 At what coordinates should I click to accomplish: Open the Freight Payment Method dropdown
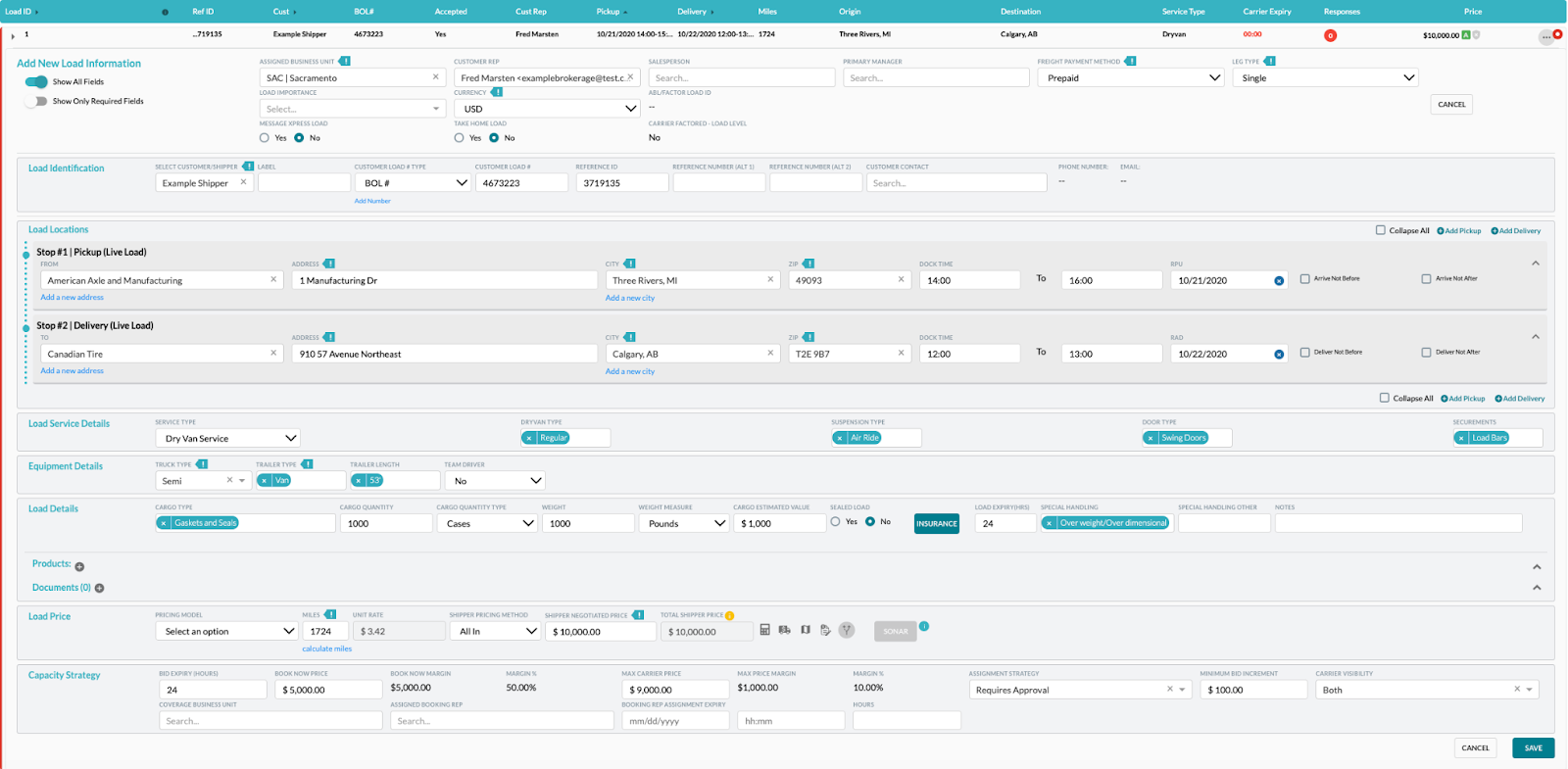coord(1131,77)
